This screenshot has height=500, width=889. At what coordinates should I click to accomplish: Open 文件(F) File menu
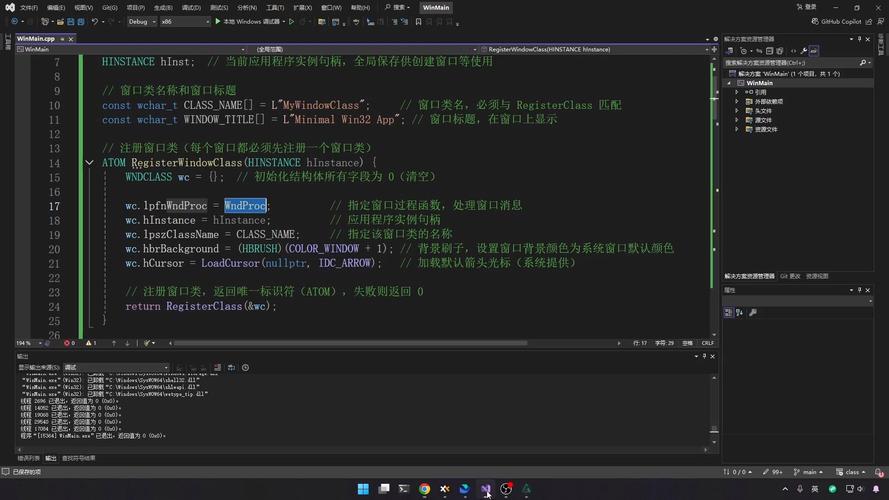tap(29, 7)
